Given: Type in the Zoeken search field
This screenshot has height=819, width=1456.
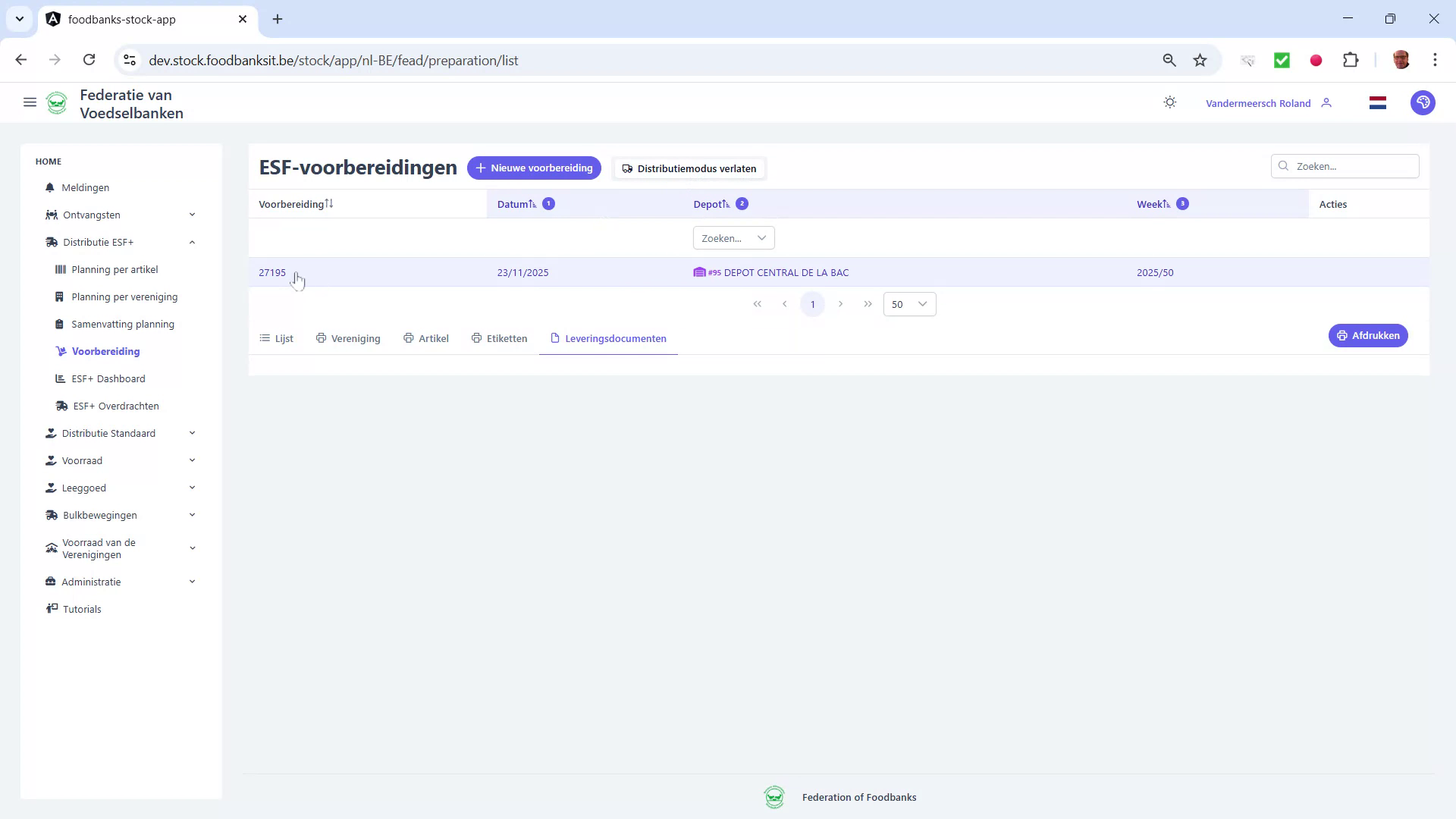Looking at the screenshot, I should 1354,166.
